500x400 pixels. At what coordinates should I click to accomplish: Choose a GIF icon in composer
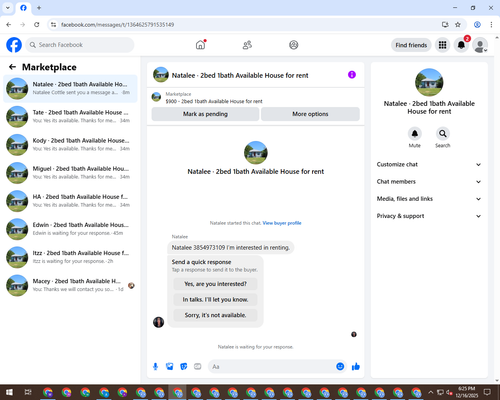(198, 367)
